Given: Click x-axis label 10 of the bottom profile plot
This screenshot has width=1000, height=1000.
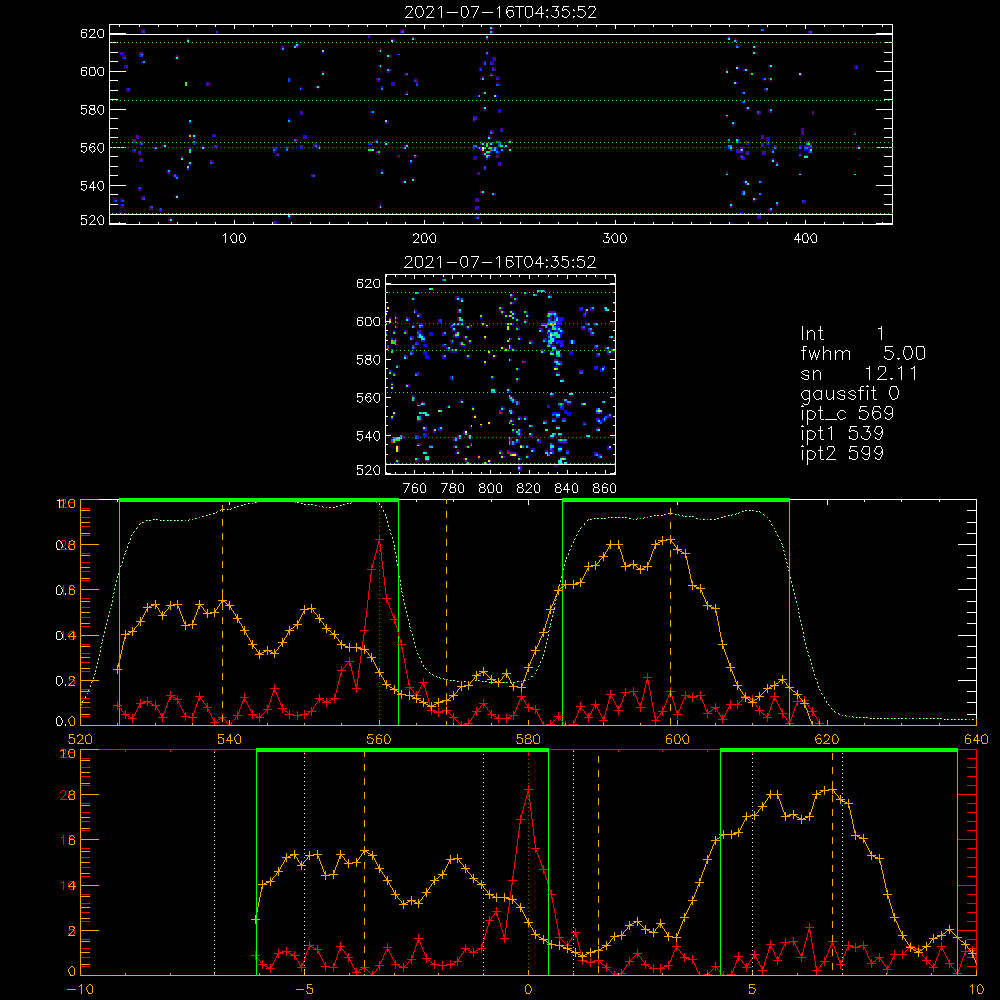Looking at the screenshot, I should click(976, 990).
